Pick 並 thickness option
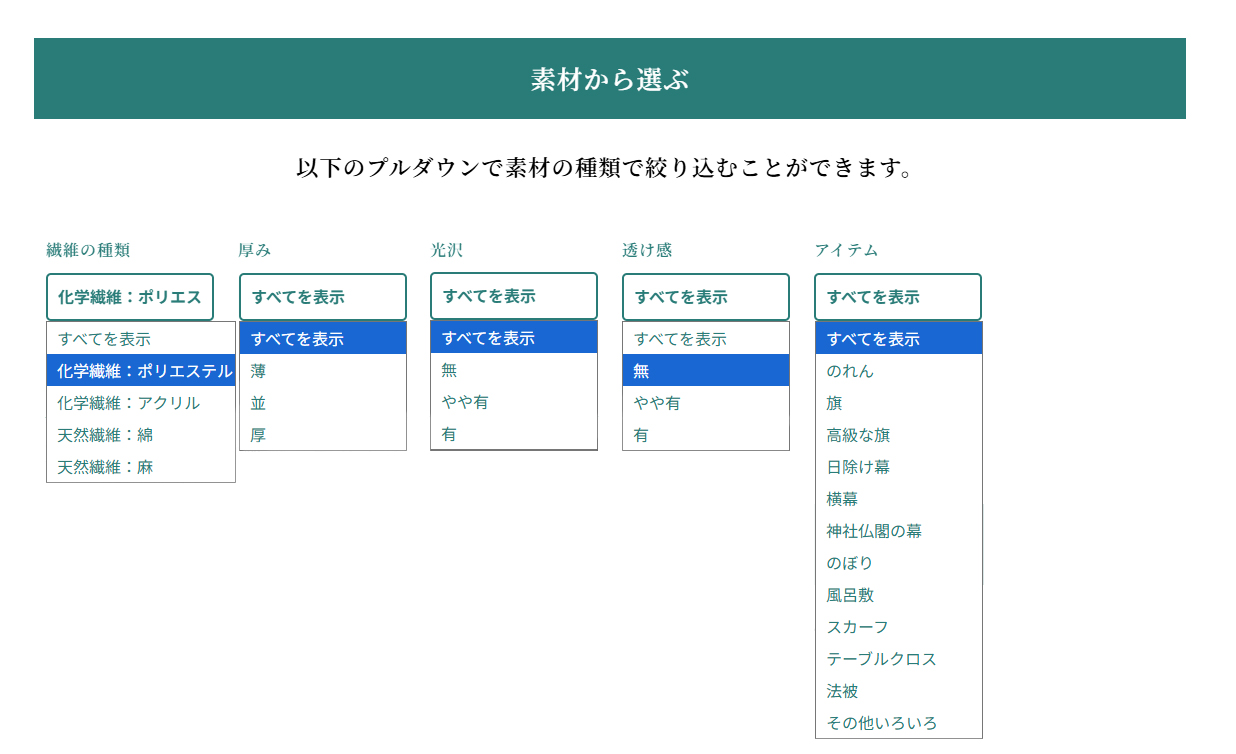The width and height of the screenshot is (1236, 754). (x=323, y=403)
